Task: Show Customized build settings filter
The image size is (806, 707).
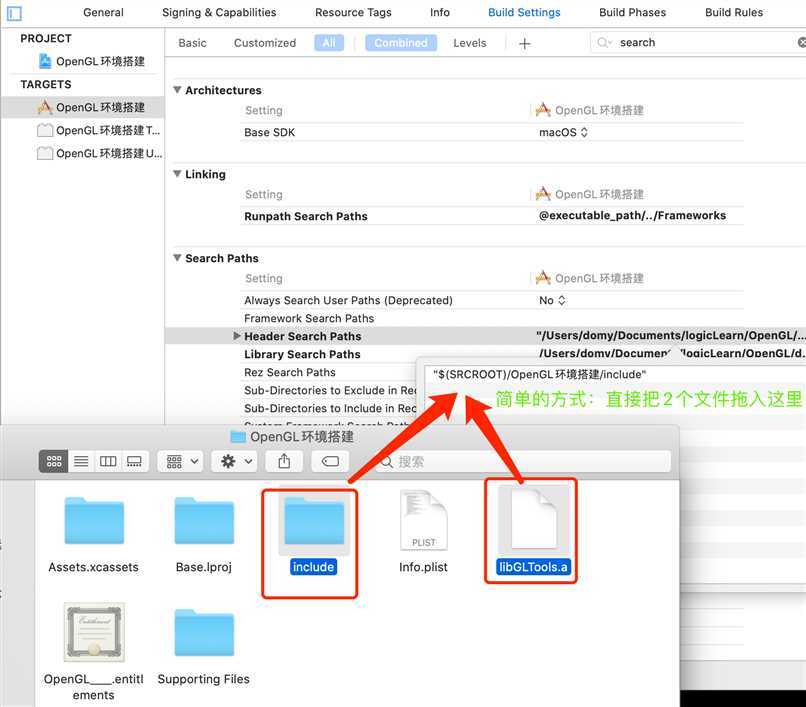Action: (x=265, y=43)
